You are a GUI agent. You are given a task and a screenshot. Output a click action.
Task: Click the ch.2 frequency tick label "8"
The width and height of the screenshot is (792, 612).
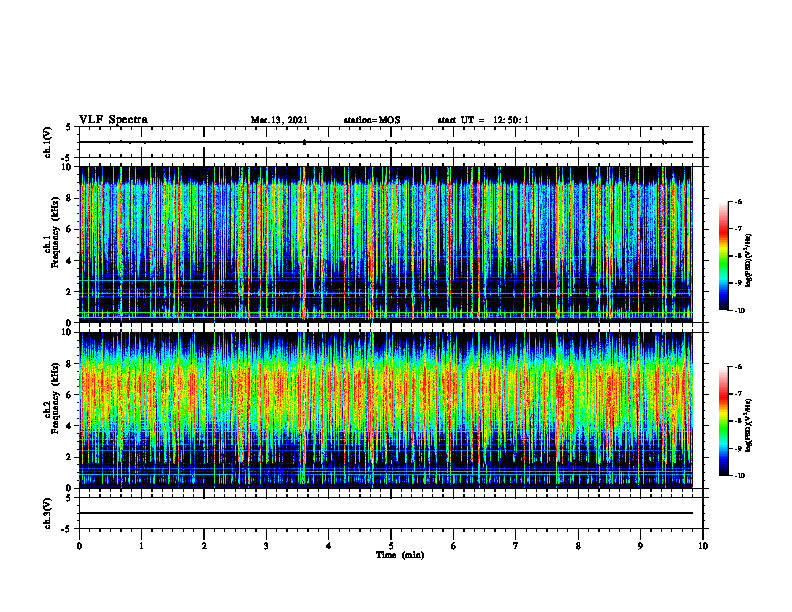69,364
